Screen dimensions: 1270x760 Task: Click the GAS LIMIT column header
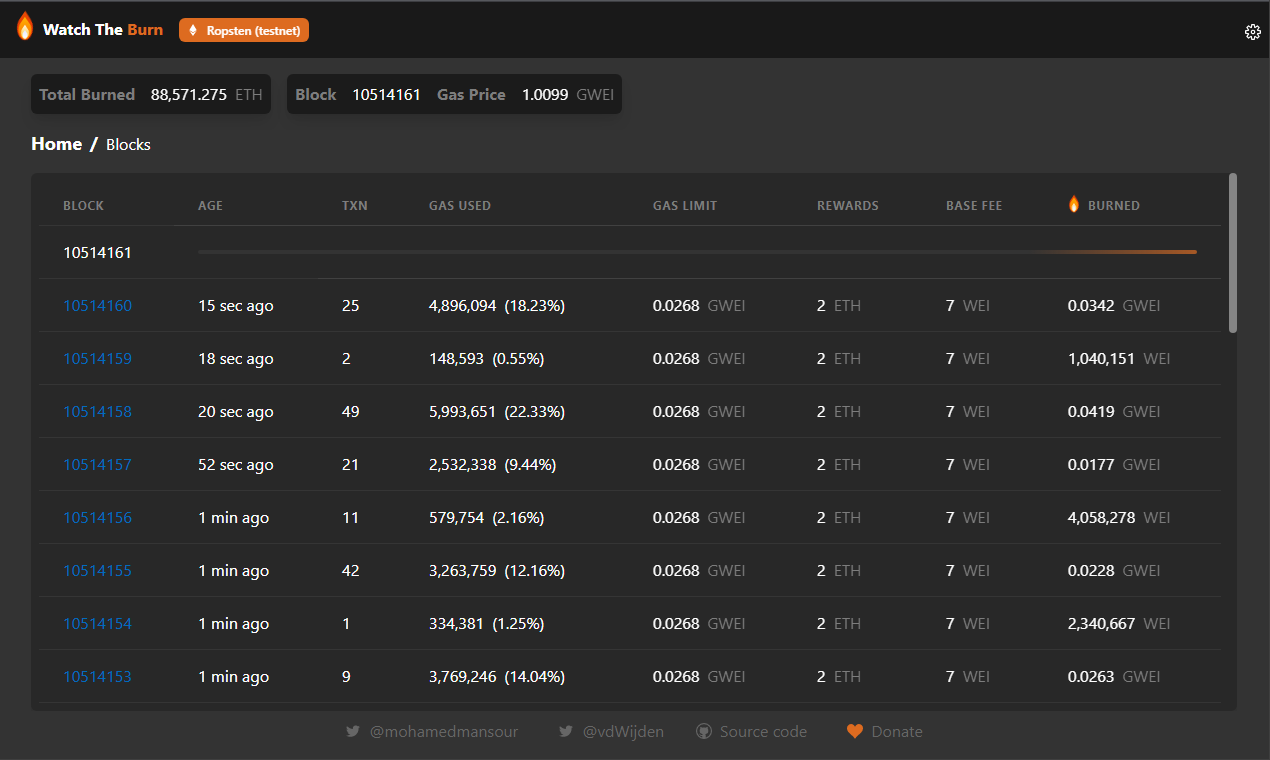coord(685,205)
